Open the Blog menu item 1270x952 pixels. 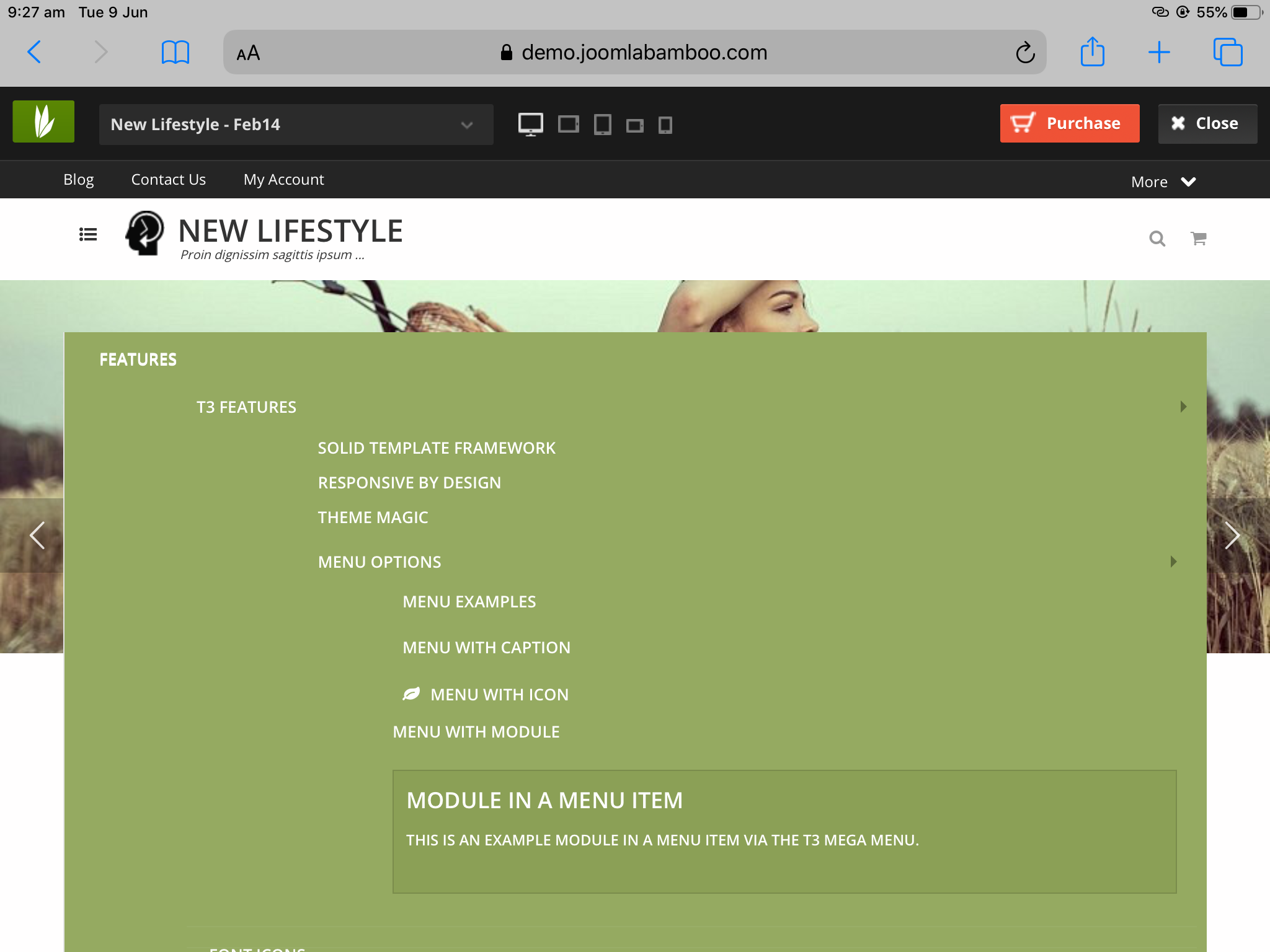tap(79, 180)
